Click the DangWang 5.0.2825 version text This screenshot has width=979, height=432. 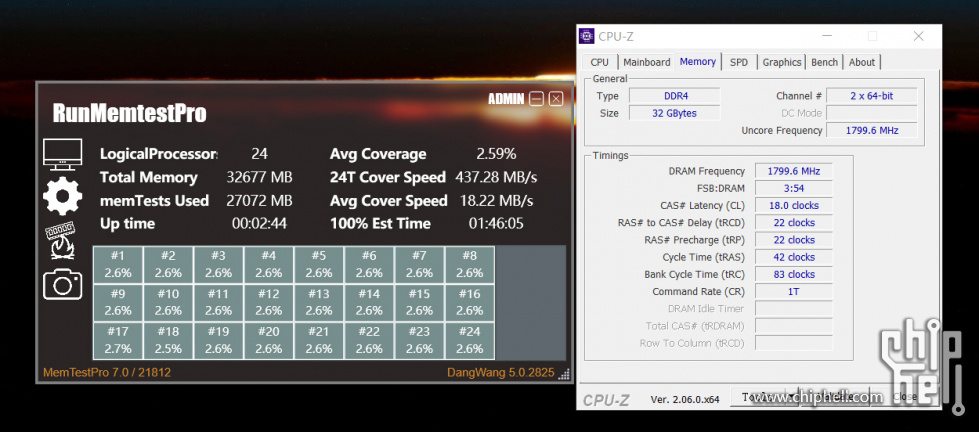500,373
